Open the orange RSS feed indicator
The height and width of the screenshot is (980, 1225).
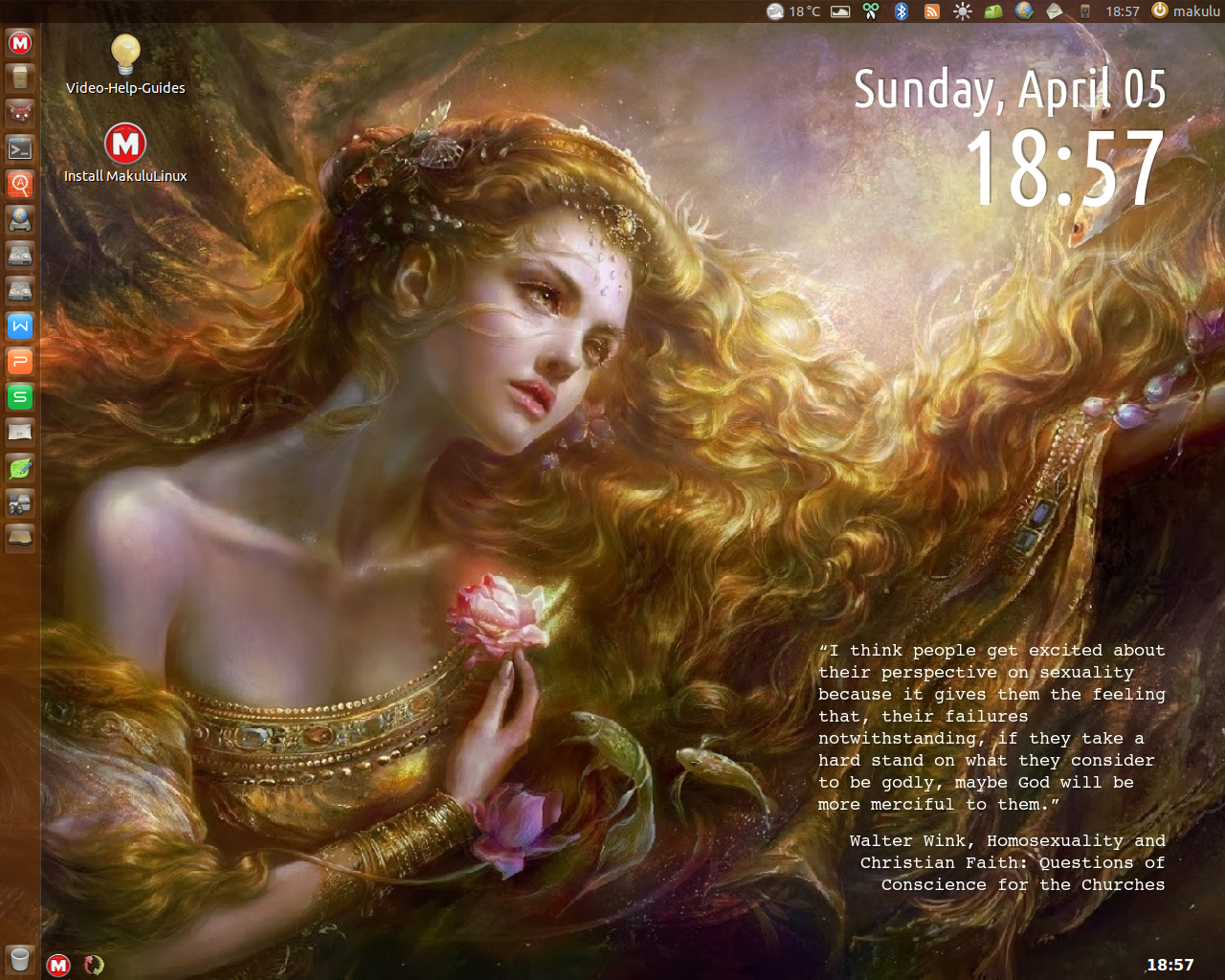(931, 11)
